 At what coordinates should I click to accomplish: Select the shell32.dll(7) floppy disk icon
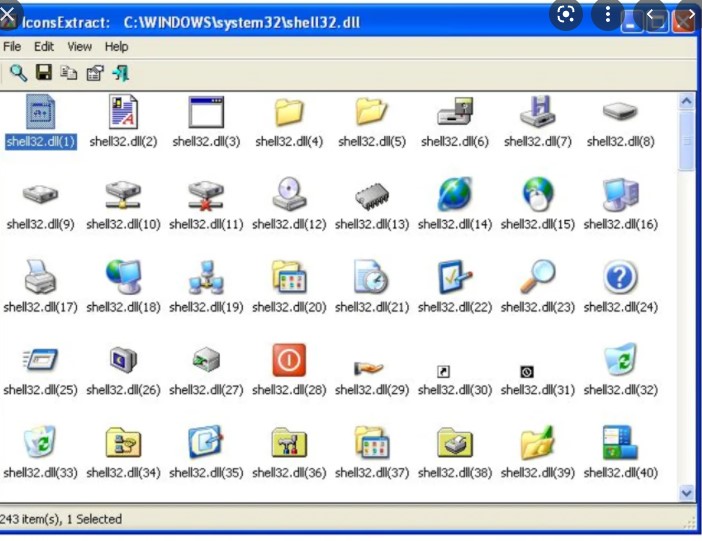(x=538, y=111)
